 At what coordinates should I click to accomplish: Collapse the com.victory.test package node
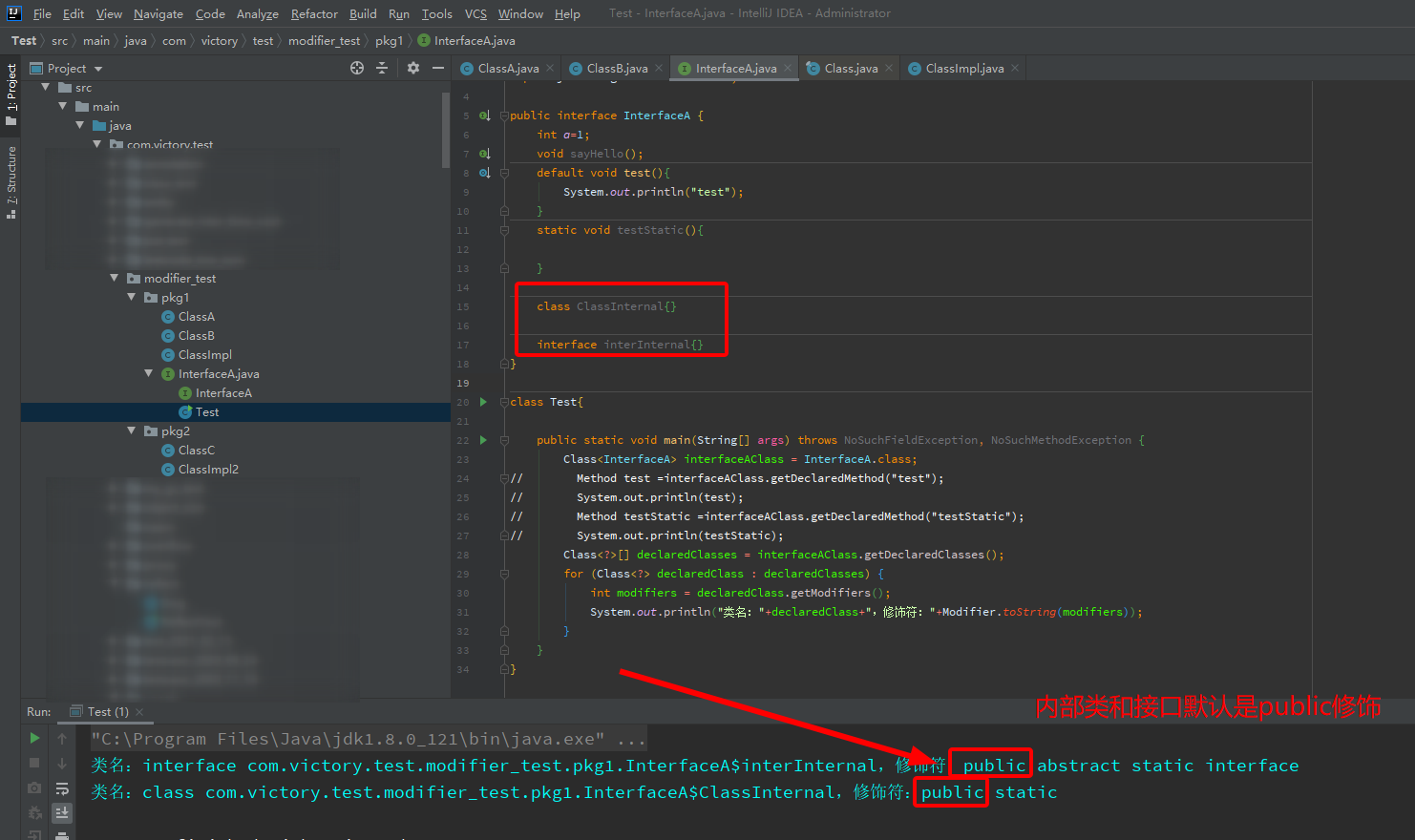(96, 144)
